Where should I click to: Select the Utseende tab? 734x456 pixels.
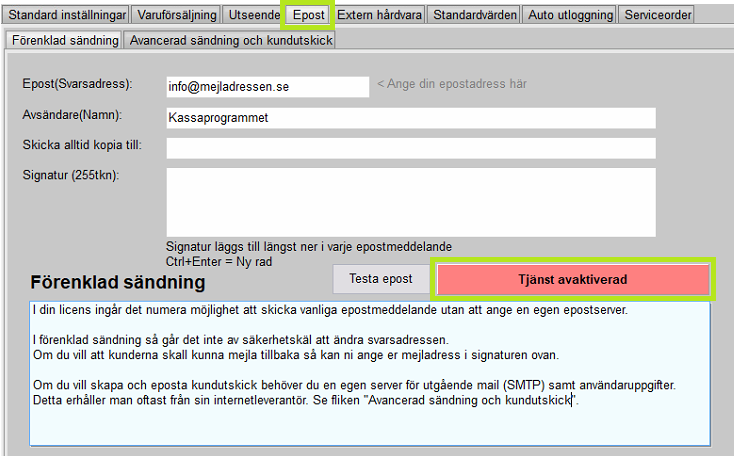(254, 15)
